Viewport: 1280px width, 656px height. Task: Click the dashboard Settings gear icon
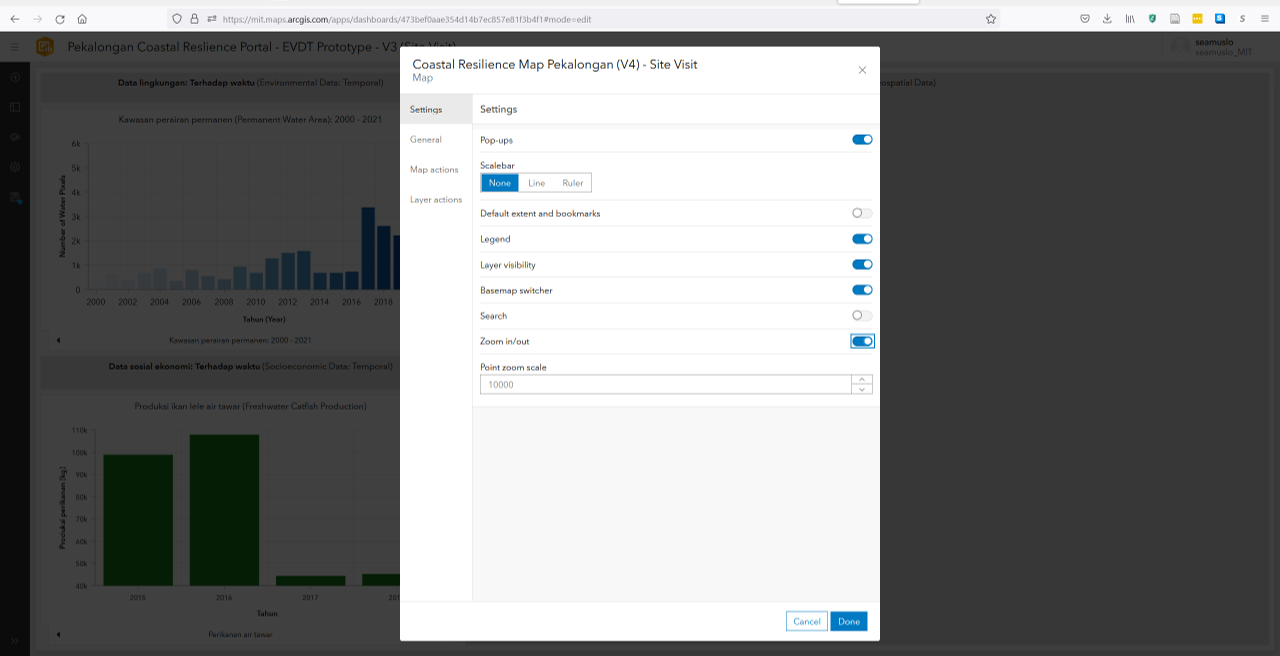14,166
